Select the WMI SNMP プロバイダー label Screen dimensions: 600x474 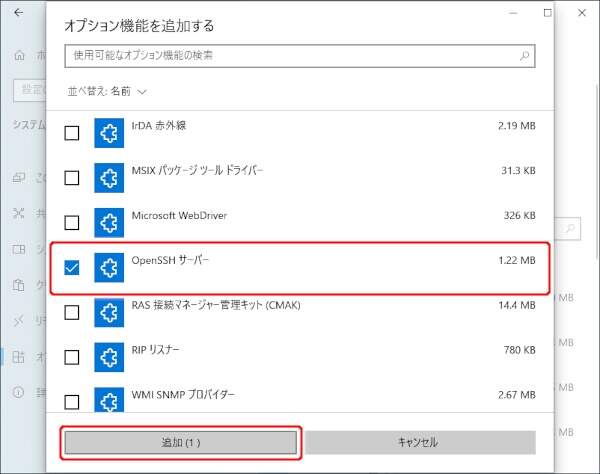(x=183, y=394)
